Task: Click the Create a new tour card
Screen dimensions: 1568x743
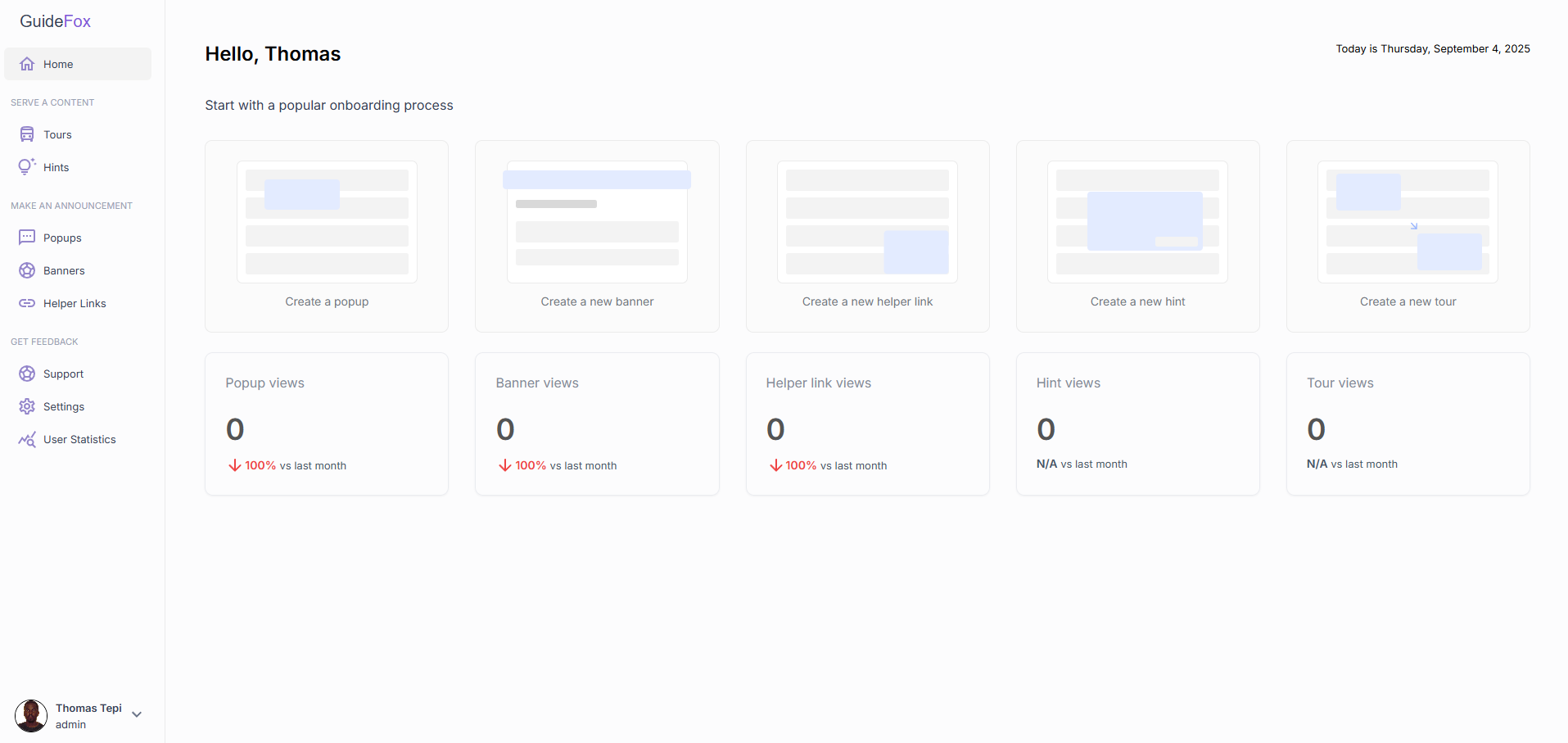Action: pyautogui.click(x=1407, y=236)
